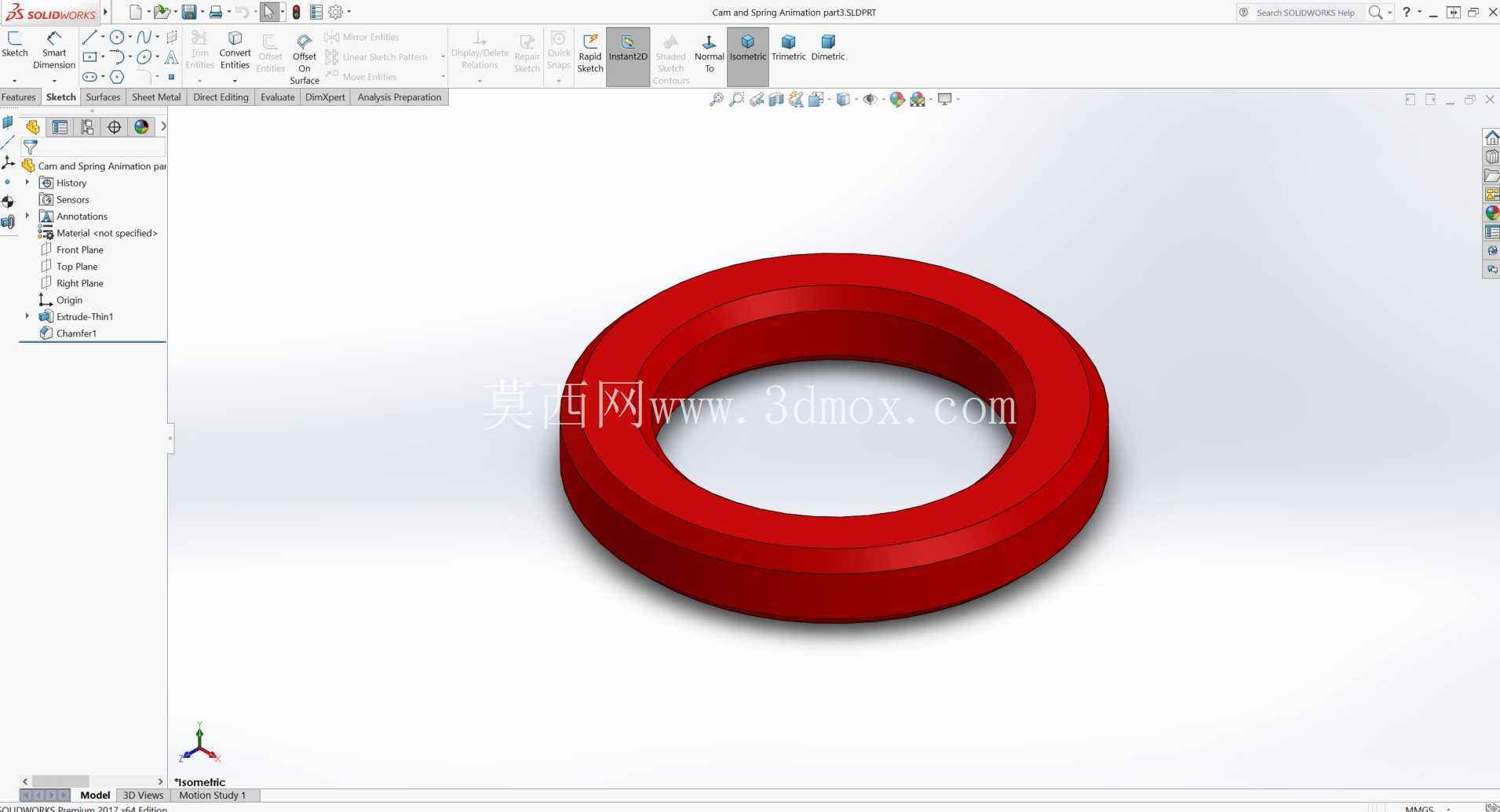The image size is (1500, 812).
Task: Select the Spline sketch tool
Action: (x=144, y=37)
